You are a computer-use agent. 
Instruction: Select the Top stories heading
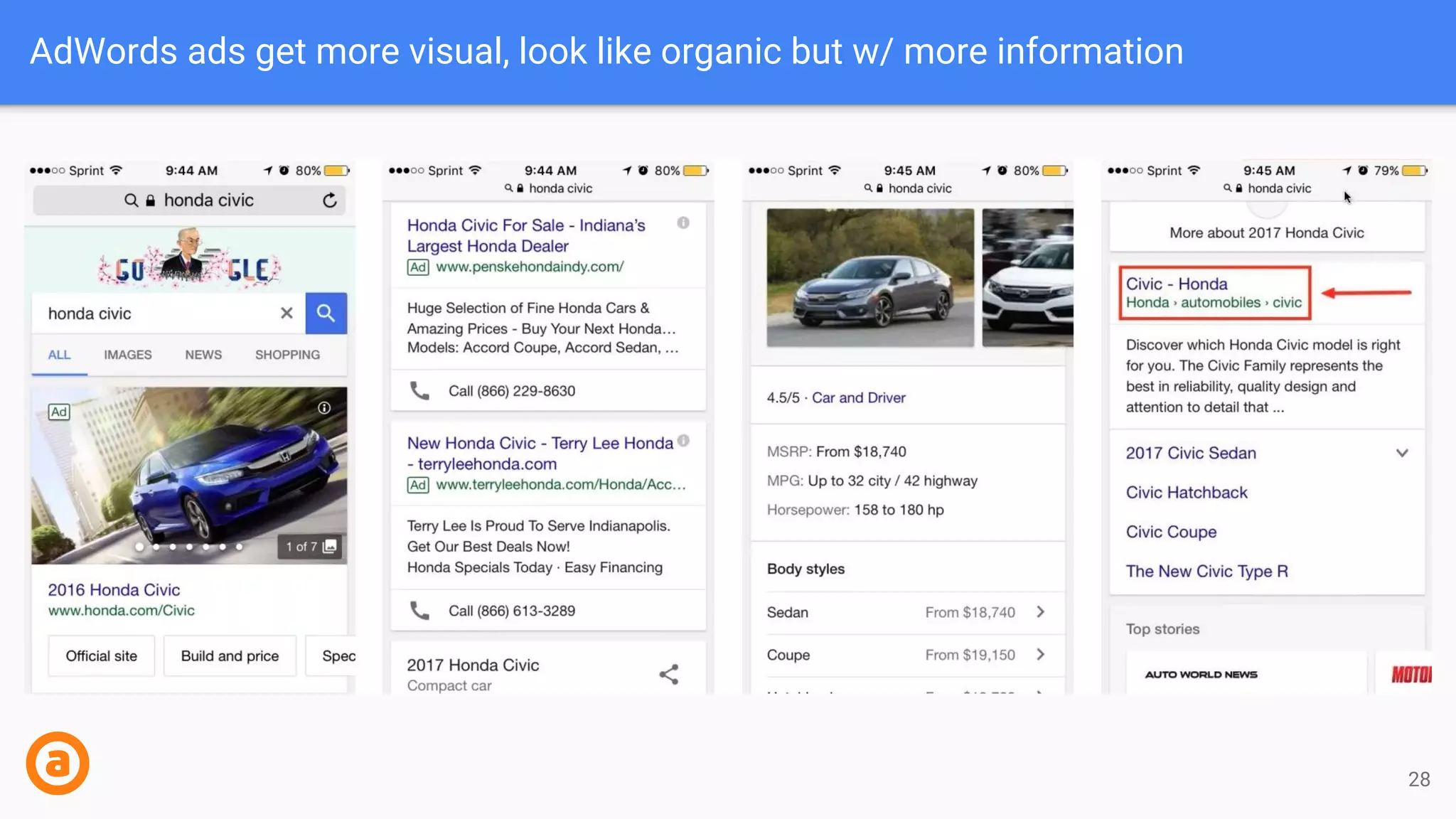pos(1162,628)
